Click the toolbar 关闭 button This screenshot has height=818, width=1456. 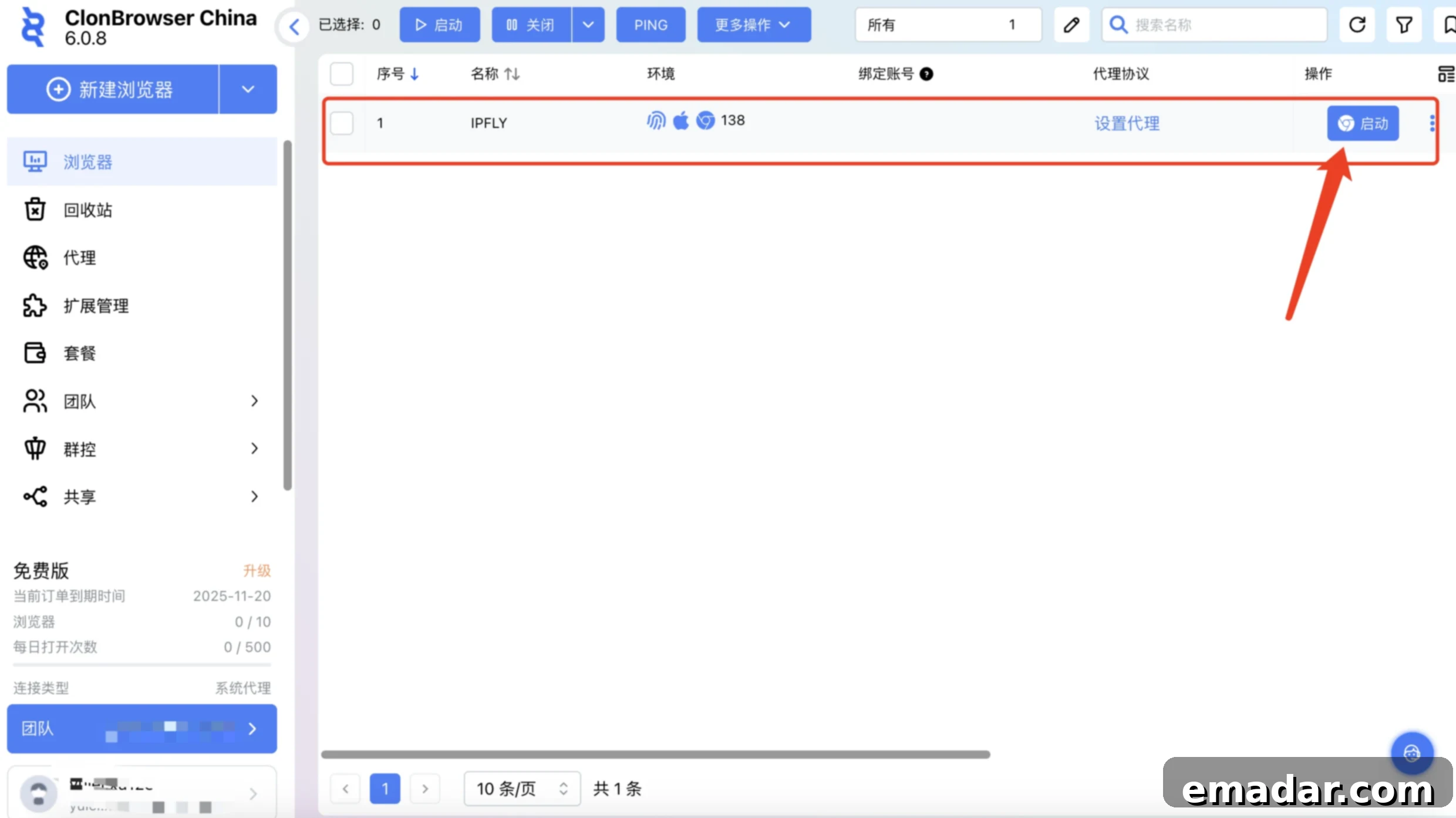pyautogui.click(x=531, y=25)
